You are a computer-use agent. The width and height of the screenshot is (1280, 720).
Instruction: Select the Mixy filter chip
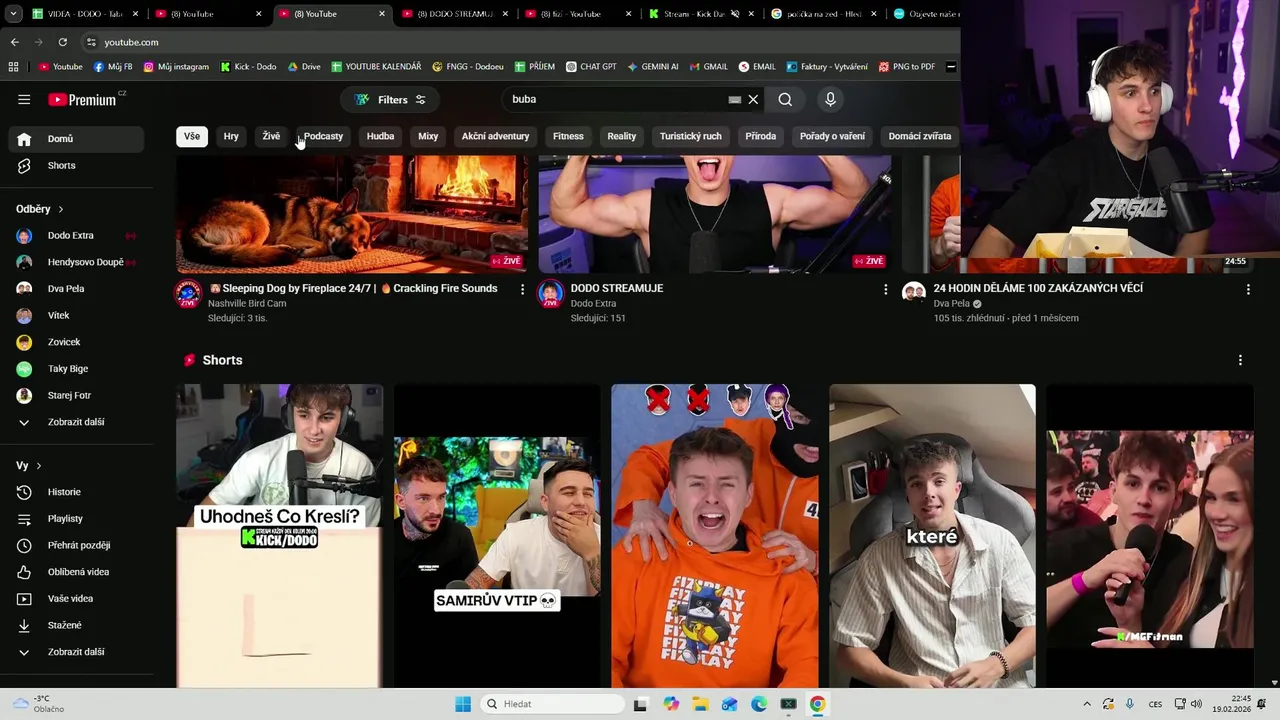(x=428, y=136)
